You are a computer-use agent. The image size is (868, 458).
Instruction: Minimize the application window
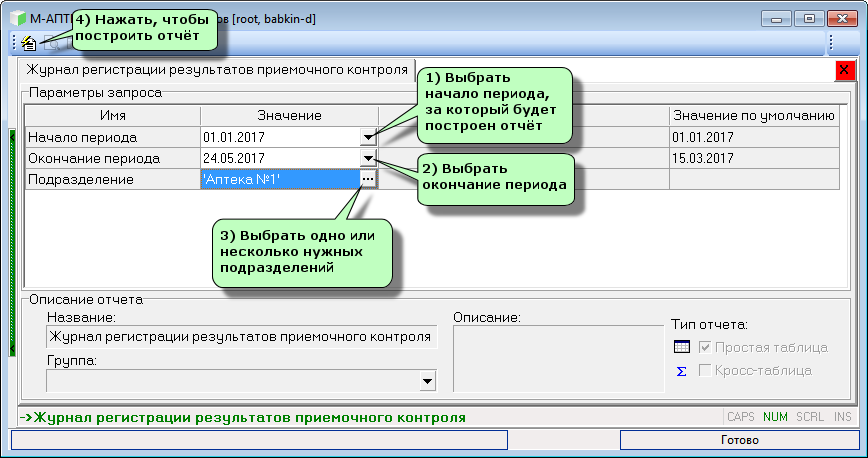[776, 19]
